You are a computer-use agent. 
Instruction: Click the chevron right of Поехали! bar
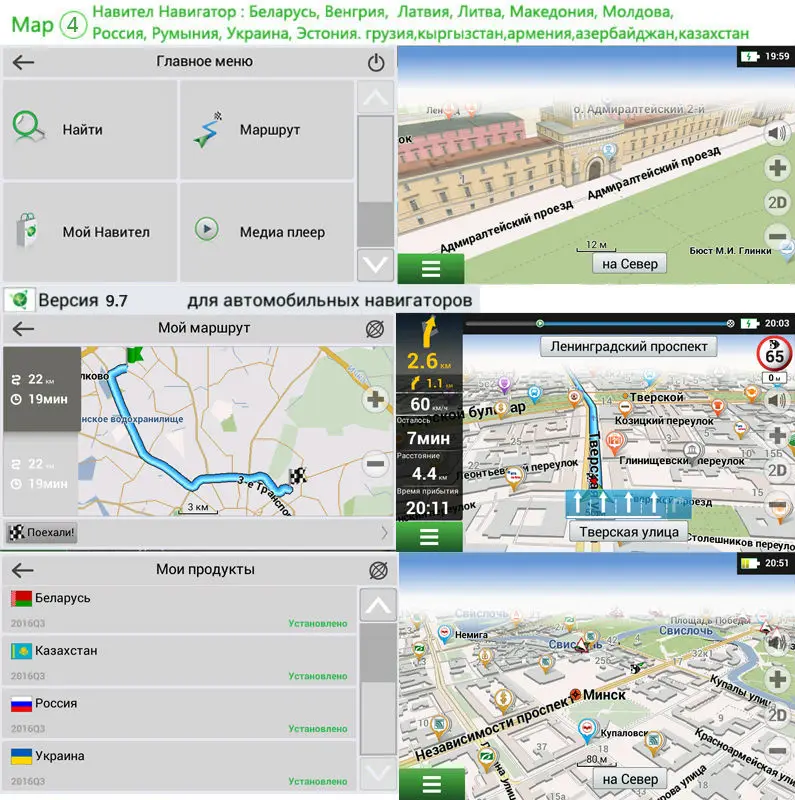click(384, 533)
